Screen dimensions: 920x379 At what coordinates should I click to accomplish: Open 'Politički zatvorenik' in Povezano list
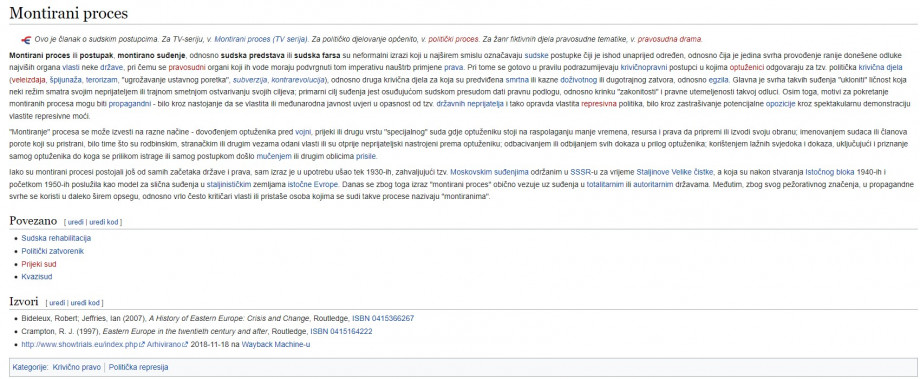tap(53, 251)
